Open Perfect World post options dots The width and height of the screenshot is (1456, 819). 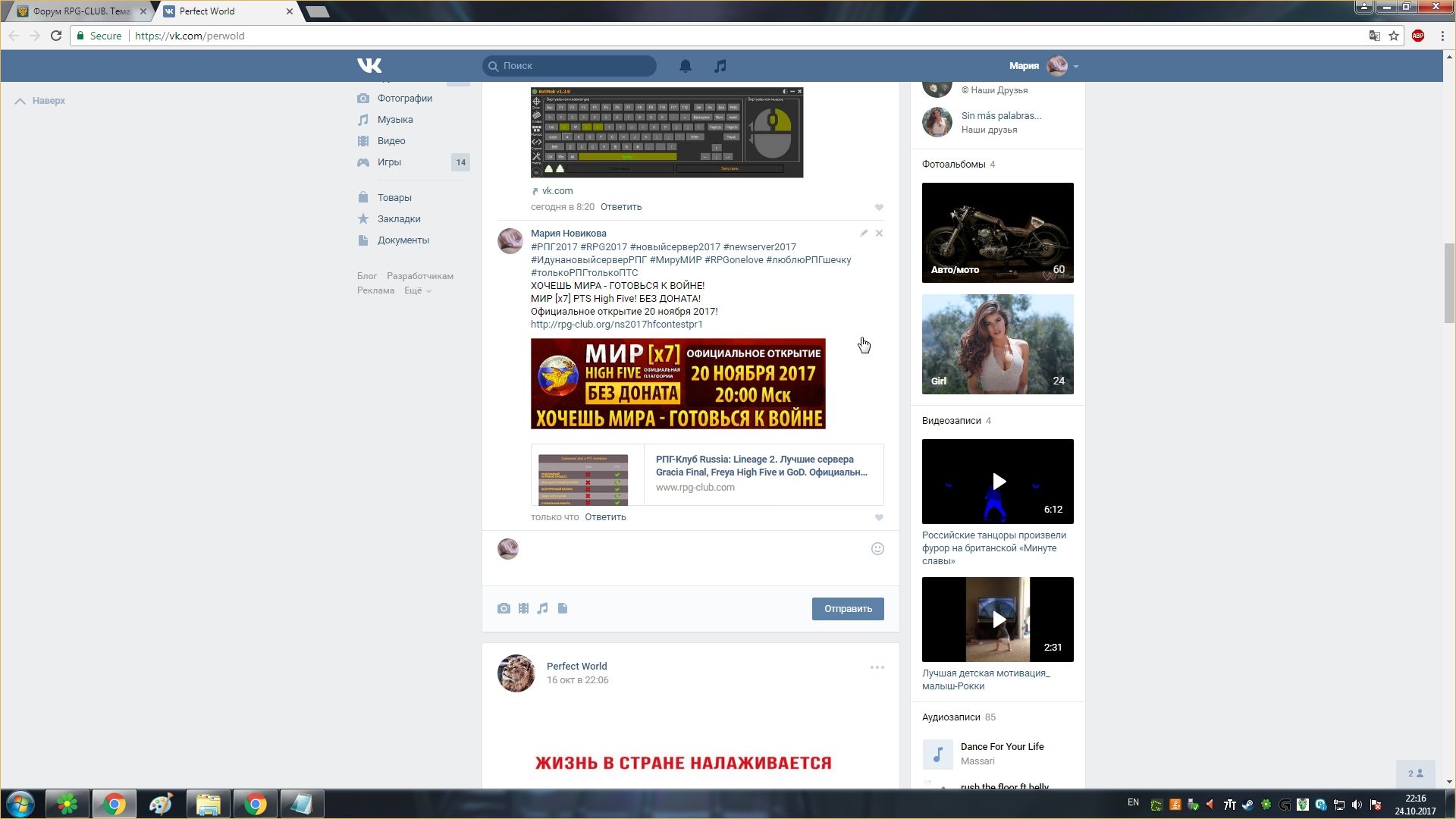(877, 668)
